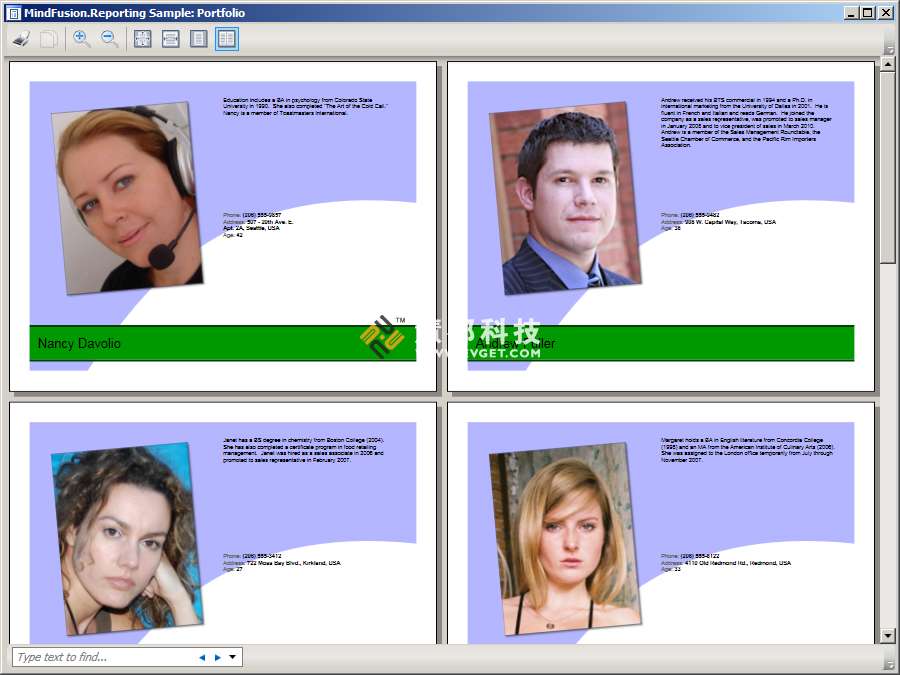Find the next match with the right arrow
Screen dimensions: 900x675
pyautogui.click(x=218, y=658)
